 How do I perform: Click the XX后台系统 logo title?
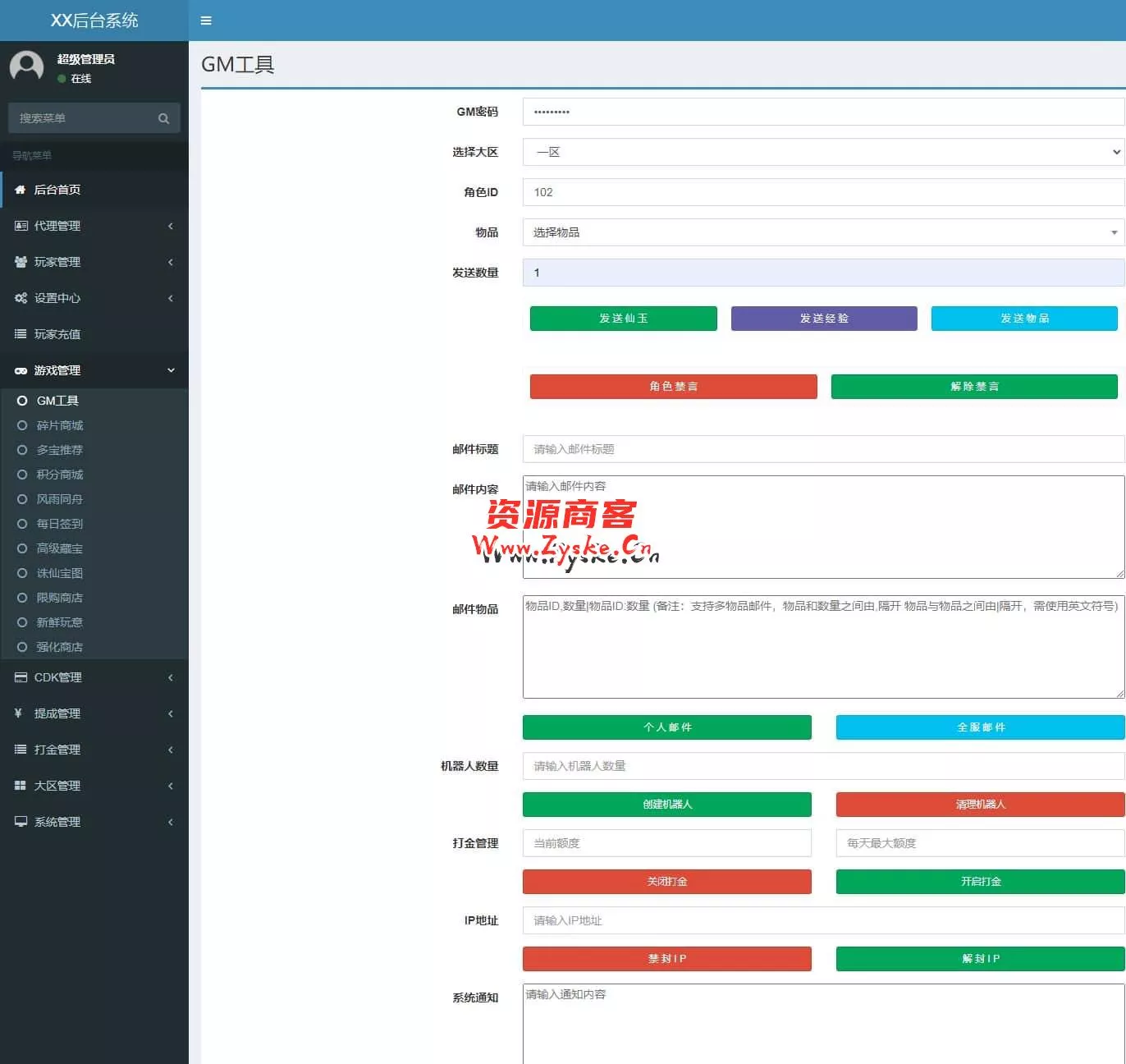click(94, 21)
